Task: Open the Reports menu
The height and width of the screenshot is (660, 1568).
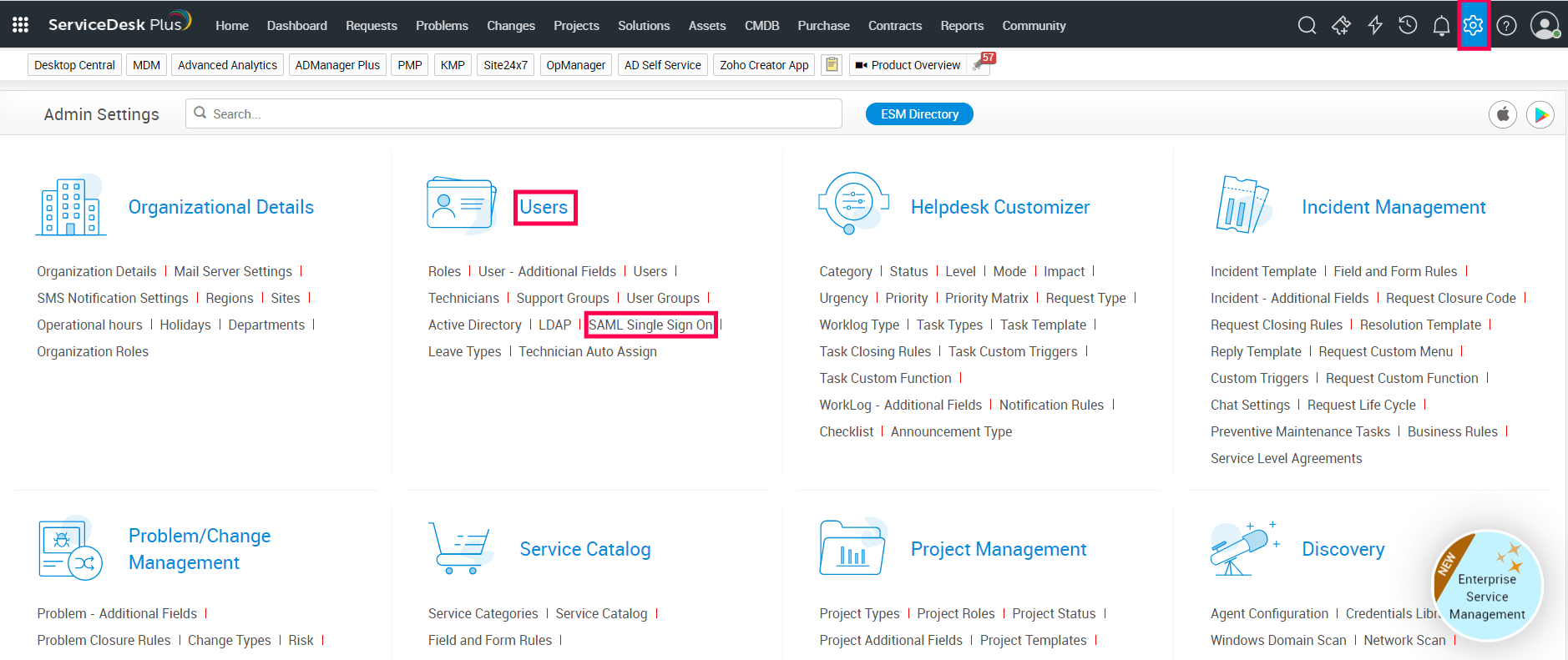Action: coord(962,26)
